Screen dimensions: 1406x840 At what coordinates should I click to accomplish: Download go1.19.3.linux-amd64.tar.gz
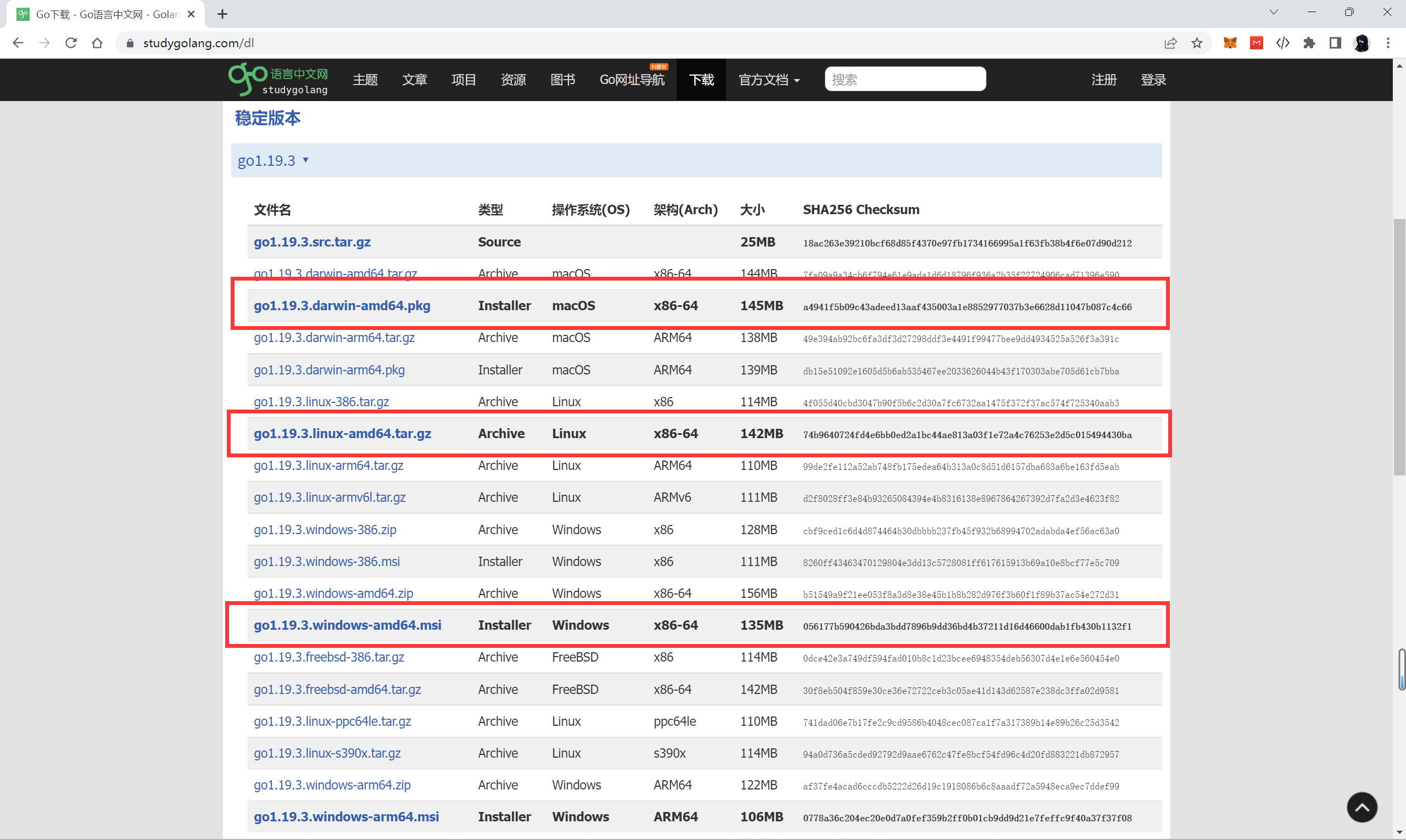[x=343, y=434]
